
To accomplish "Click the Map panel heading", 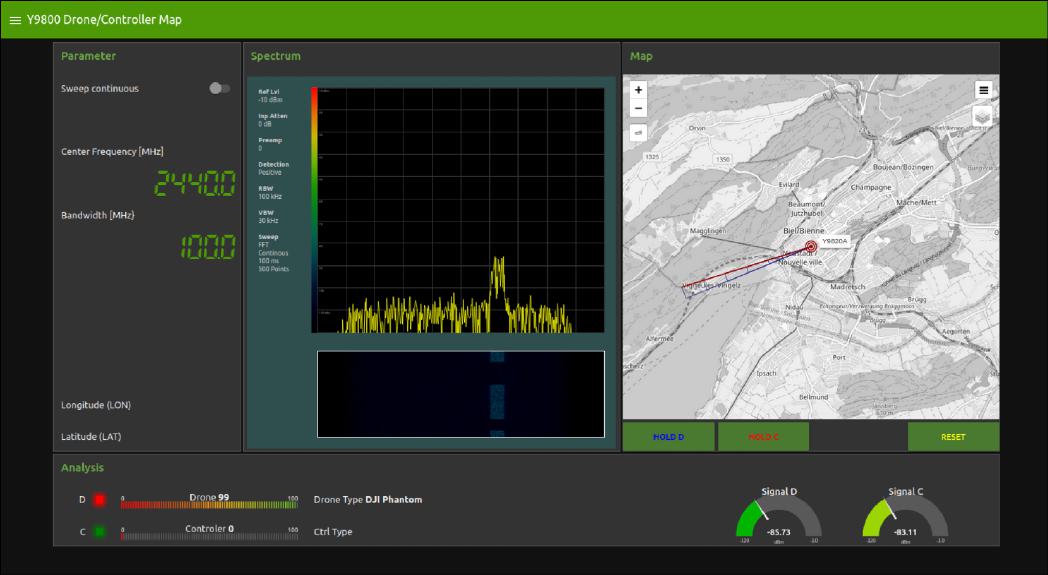I will 641,56.
